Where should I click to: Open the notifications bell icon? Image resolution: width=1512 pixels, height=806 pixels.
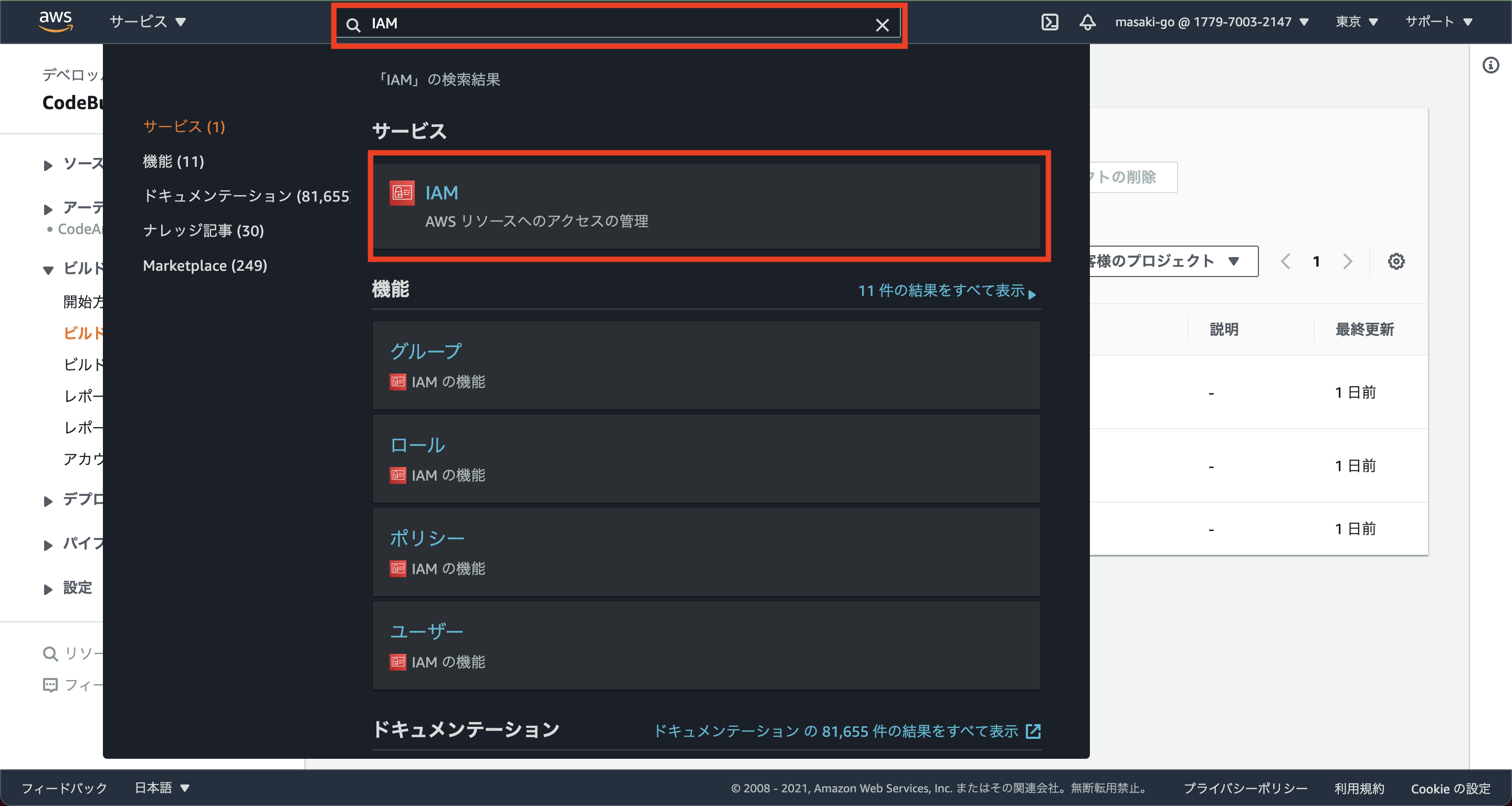(x=1087, y=22)
